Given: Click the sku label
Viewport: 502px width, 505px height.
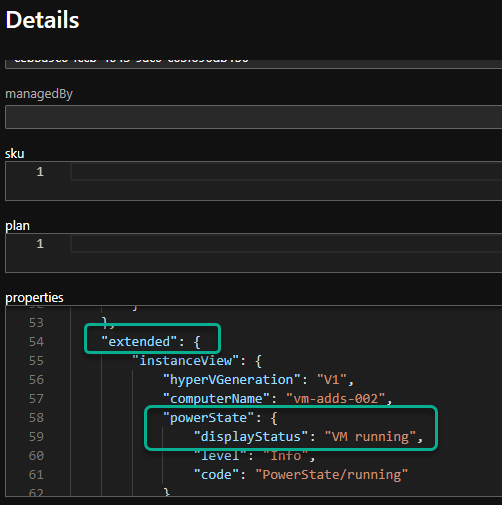Looking at the screenshot, I should tap(15, 154).
